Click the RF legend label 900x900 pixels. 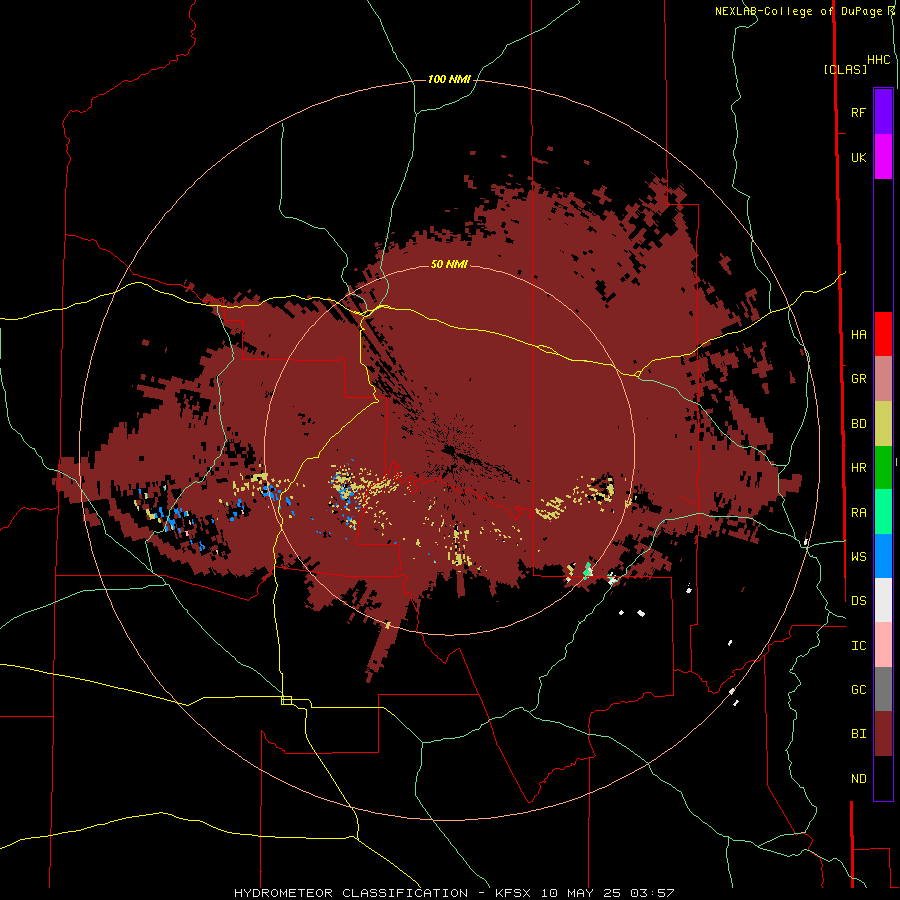pyautogui.click(x=858, y=112)
